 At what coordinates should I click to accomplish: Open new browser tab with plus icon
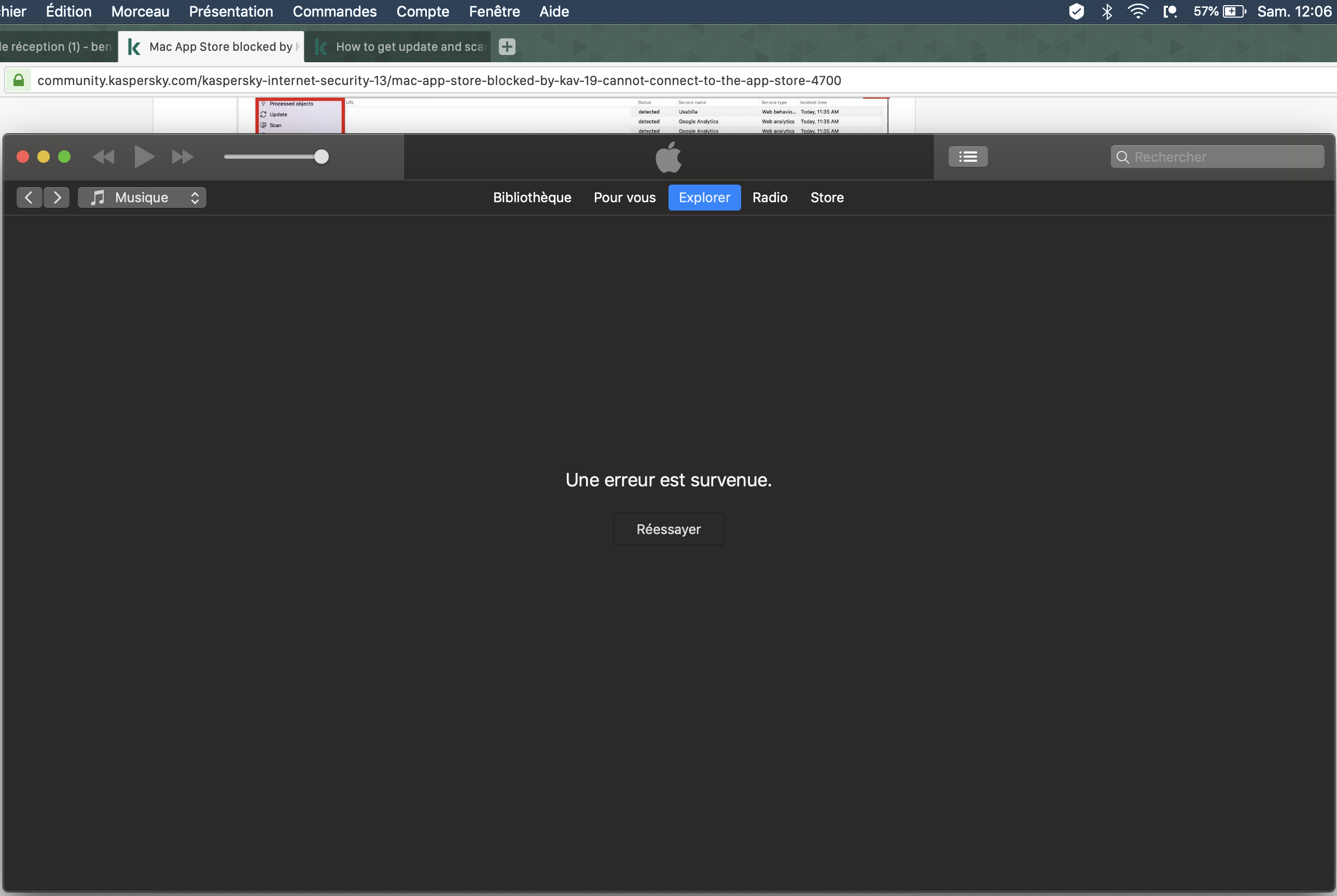coord(507,47)
